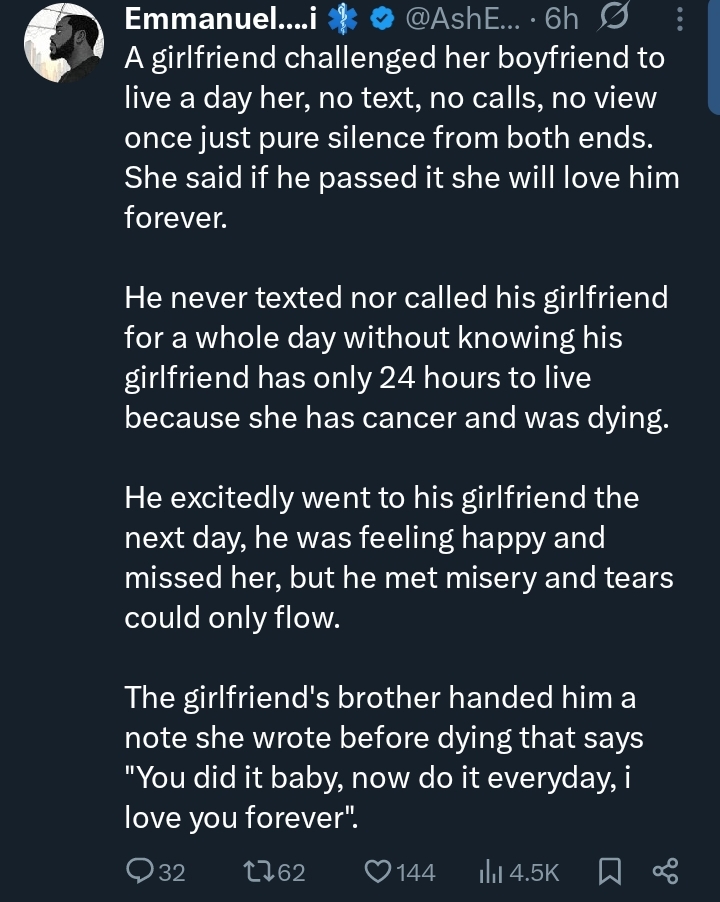Click the 32 replies count
Screen dimensions: 720x902
pos(172,873)
